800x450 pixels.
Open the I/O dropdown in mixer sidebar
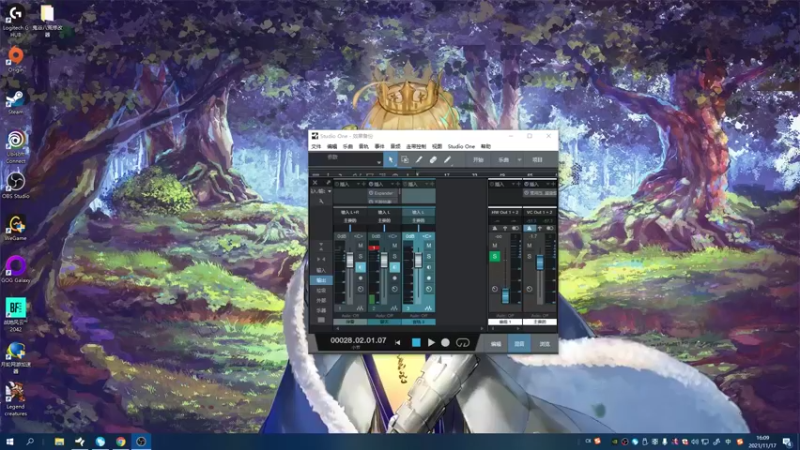[321, 191]
